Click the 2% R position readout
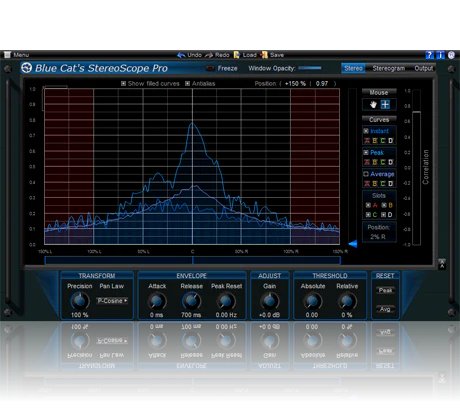Screen dimensions: 460x416 pyautogui.click(x=378, y=237)
